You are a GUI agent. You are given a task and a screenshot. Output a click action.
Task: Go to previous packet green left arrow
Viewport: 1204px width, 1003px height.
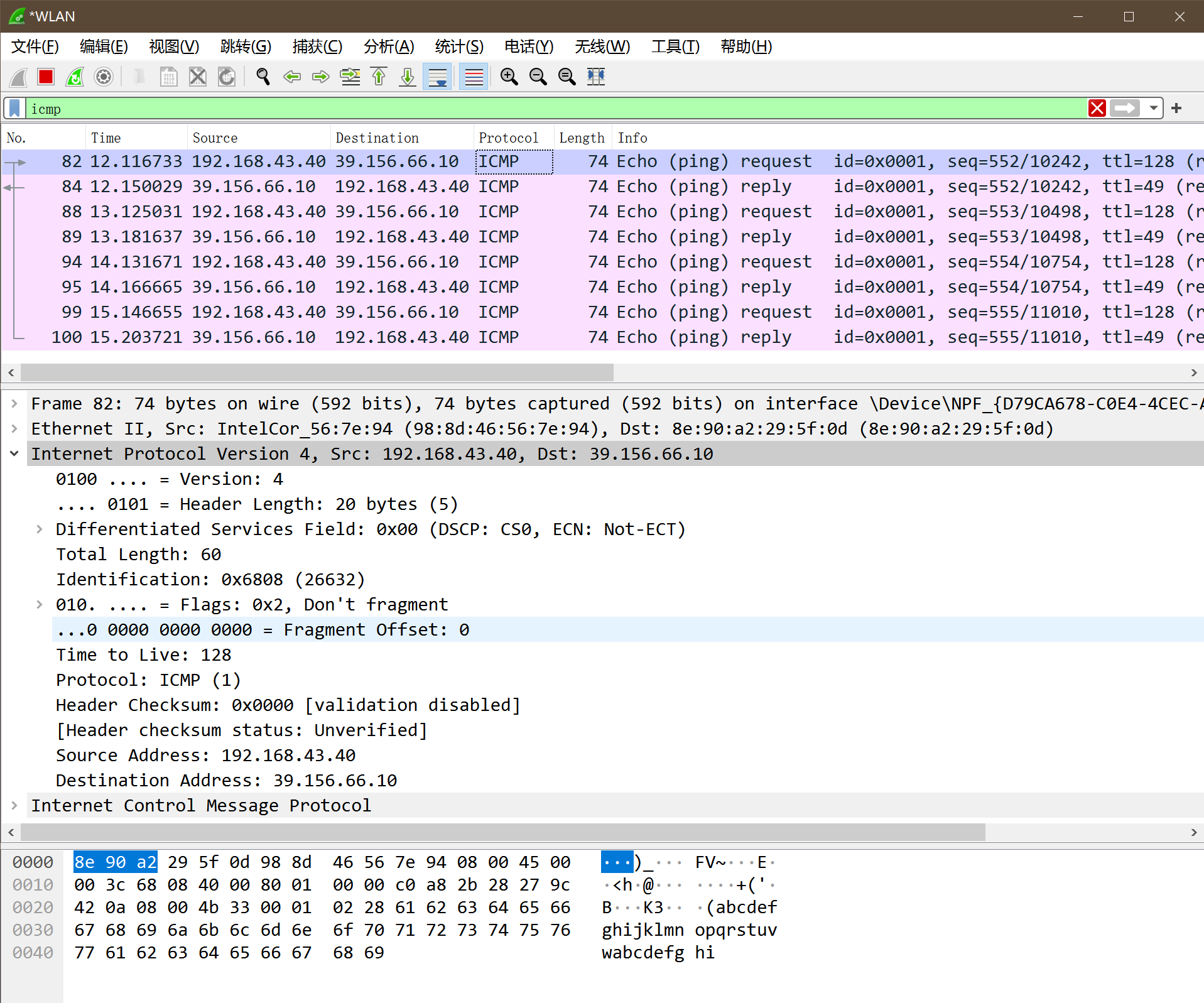pyautogui.click(x=292, y=77)
